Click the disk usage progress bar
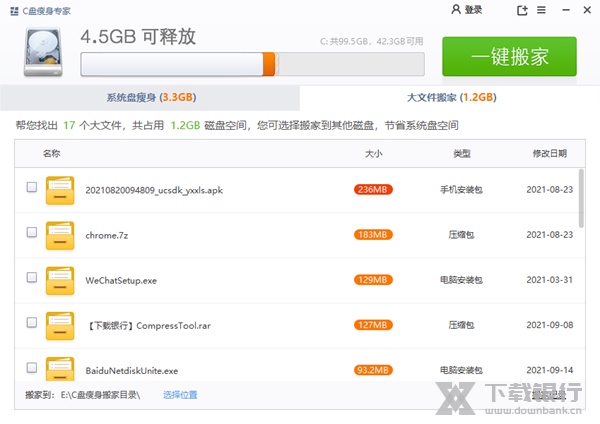The image size is (600, 424). (x=252, y=64)
